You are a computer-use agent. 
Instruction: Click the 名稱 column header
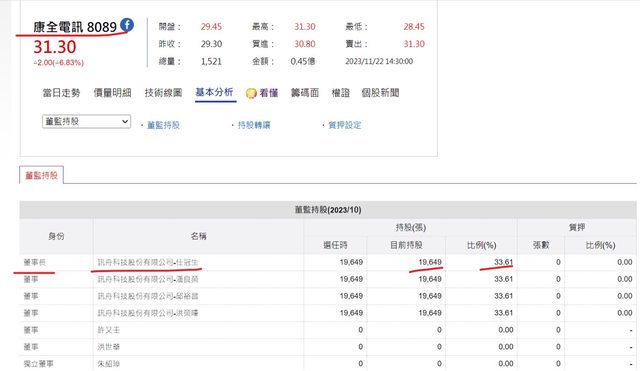tap(198, 236)
